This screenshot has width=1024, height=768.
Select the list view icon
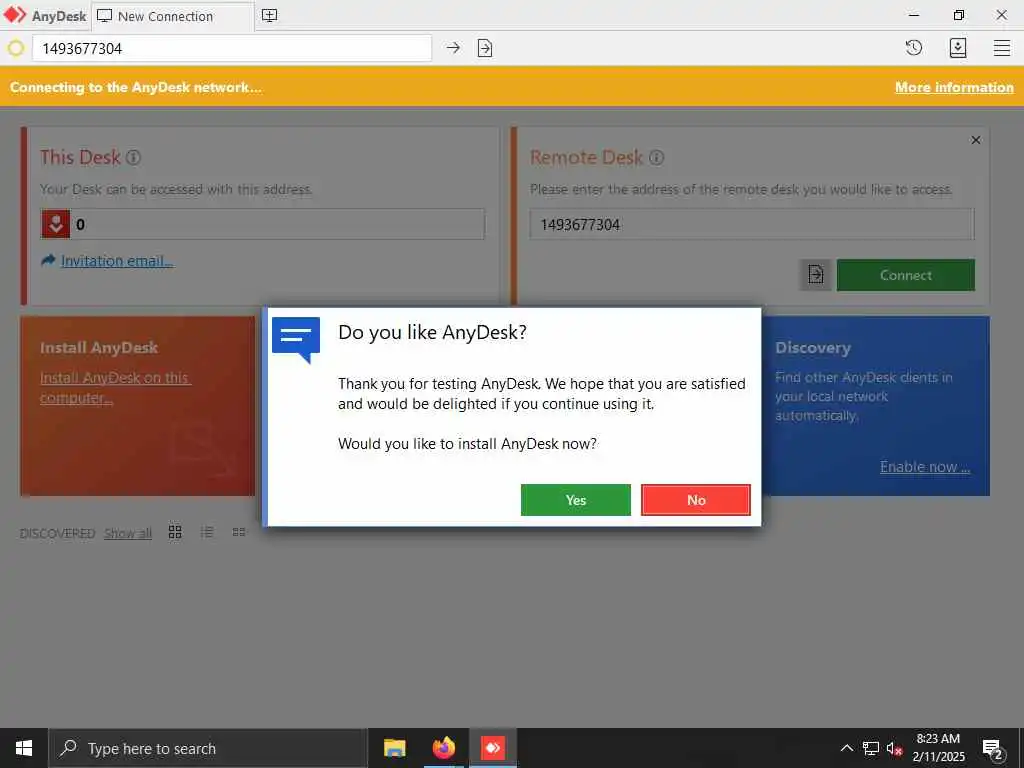(207, 532)
